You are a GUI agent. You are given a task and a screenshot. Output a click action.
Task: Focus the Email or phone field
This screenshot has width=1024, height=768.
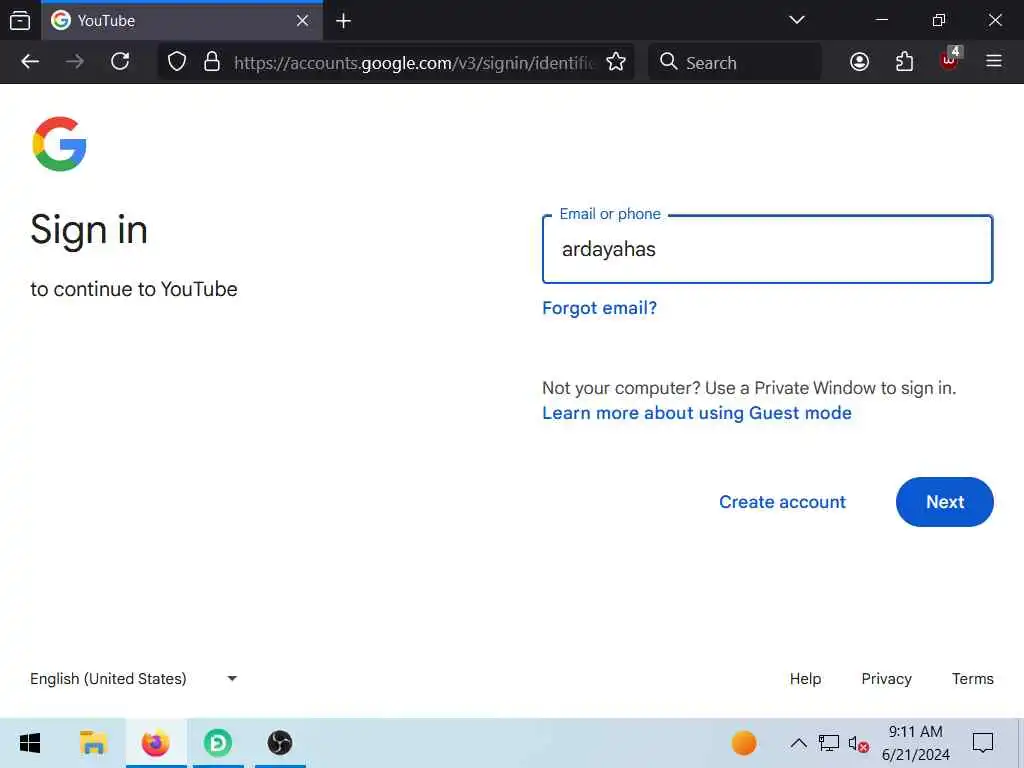click(767, 249)
